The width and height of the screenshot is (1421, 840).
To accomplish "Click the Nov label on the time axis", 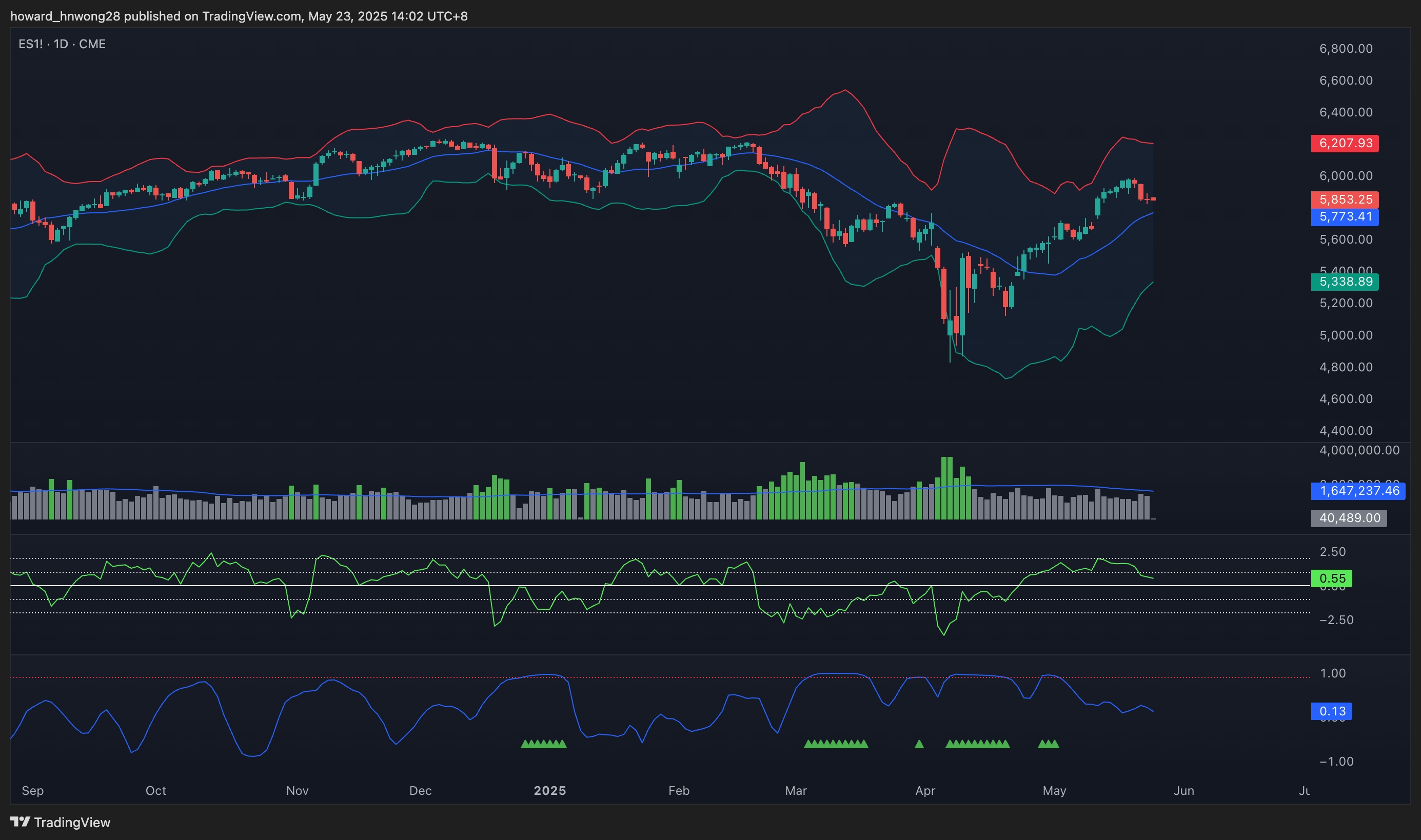I will point(297,791).
